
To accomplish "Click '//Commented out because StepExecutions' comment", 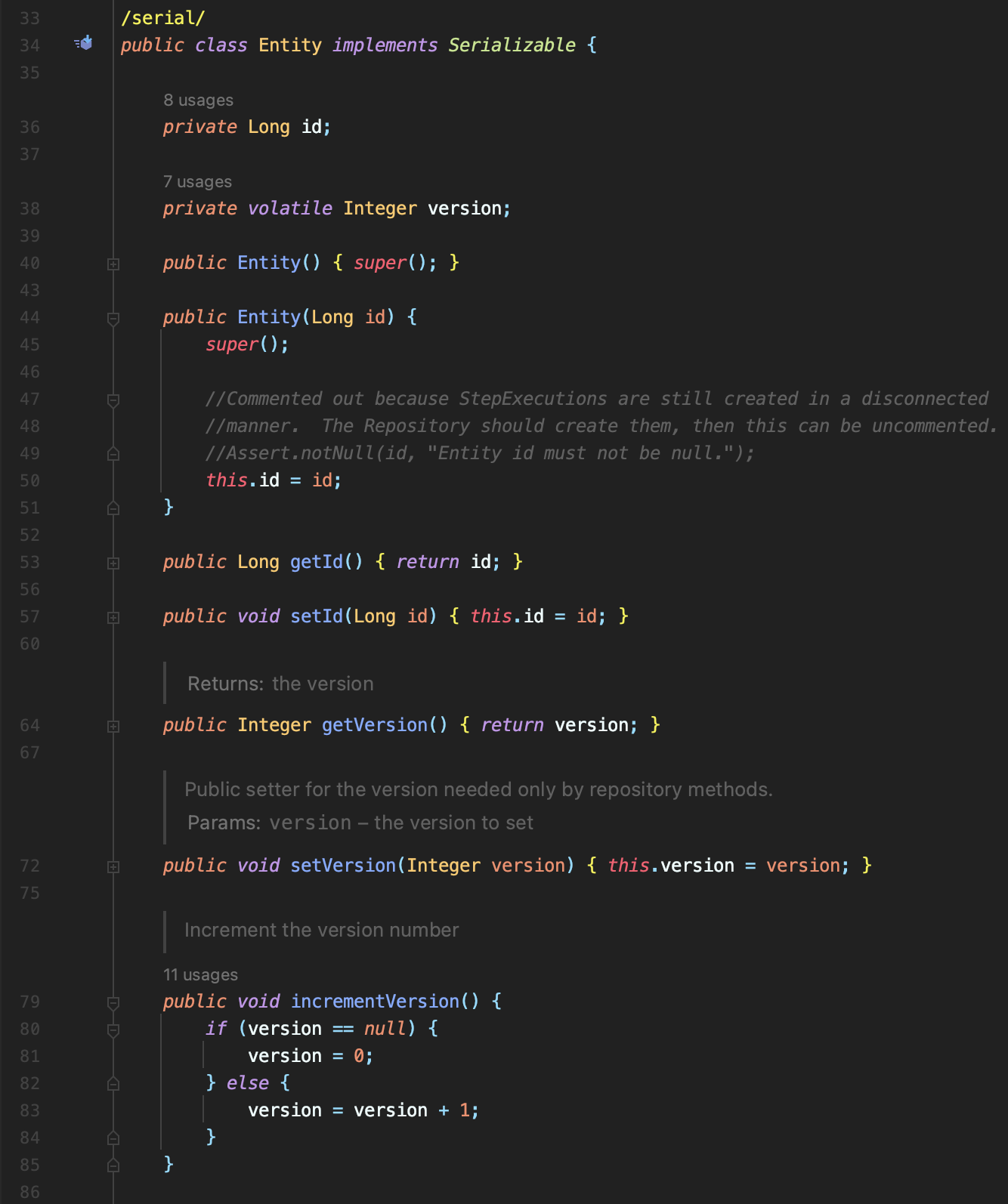I will point(597,399).
